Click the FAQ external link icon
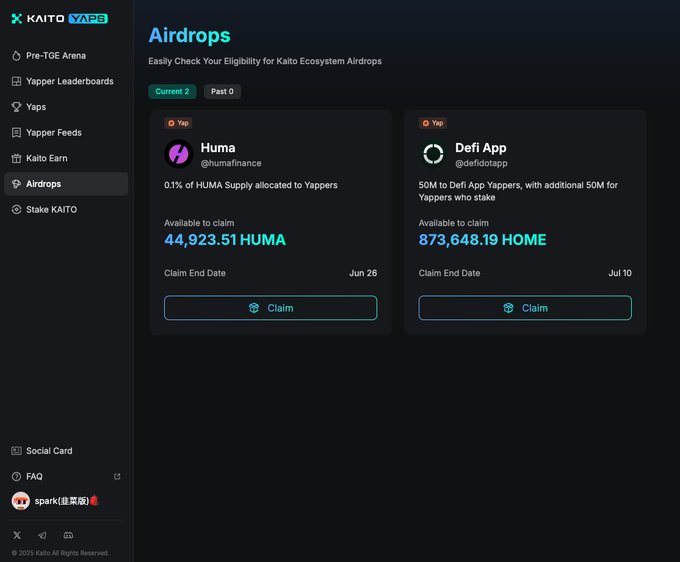This screenshot has height=562, width=680. coord(117,477)
